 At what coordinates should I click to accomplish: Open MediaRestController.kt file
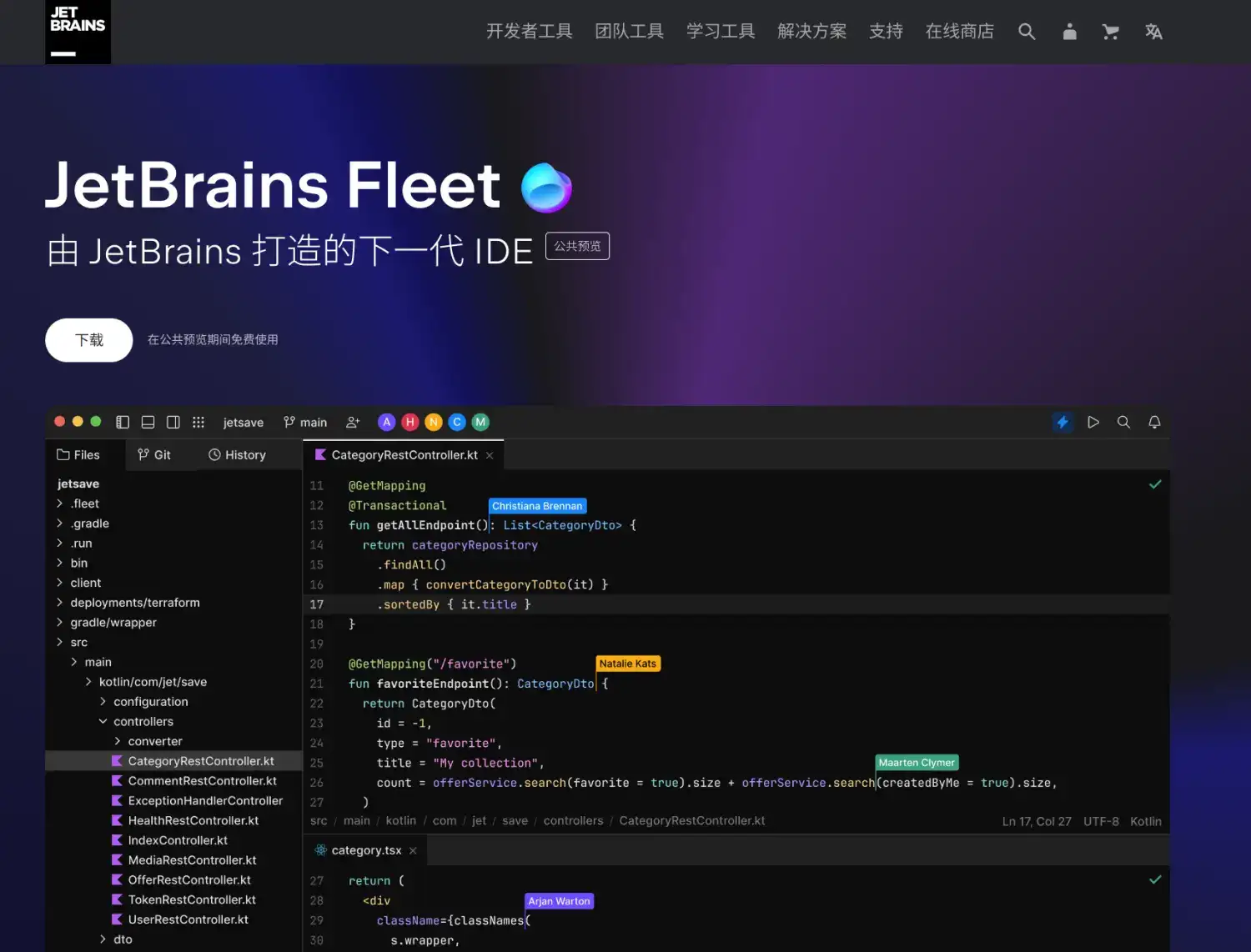click(184, 860)
